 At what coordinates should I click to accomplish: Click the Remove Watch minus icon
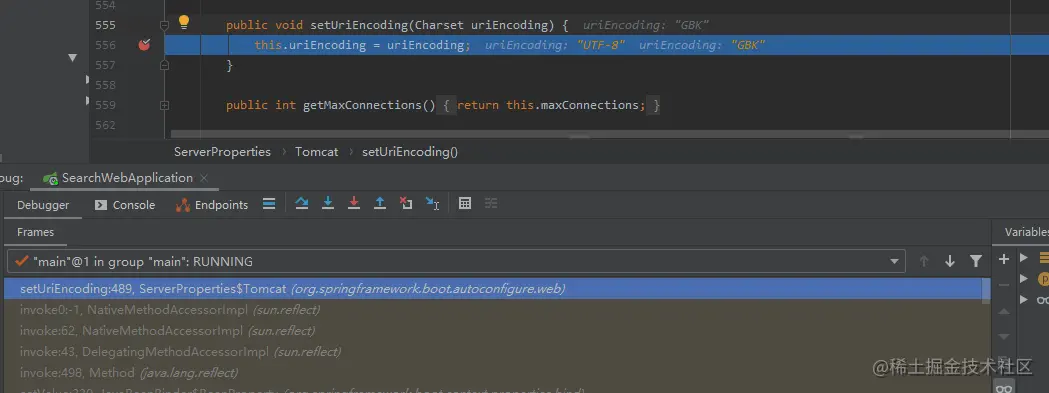click(x=1004, y=285)
